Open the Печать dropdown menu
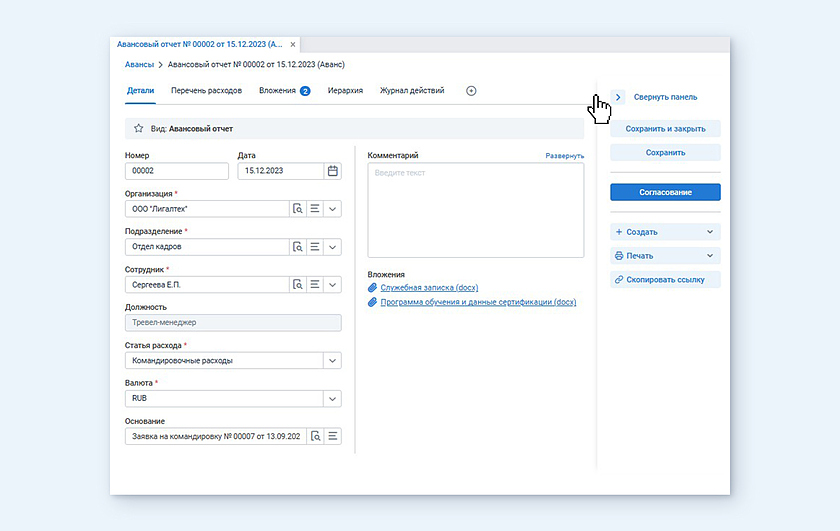This screenshot has width=840, height=531. [665, 256]
